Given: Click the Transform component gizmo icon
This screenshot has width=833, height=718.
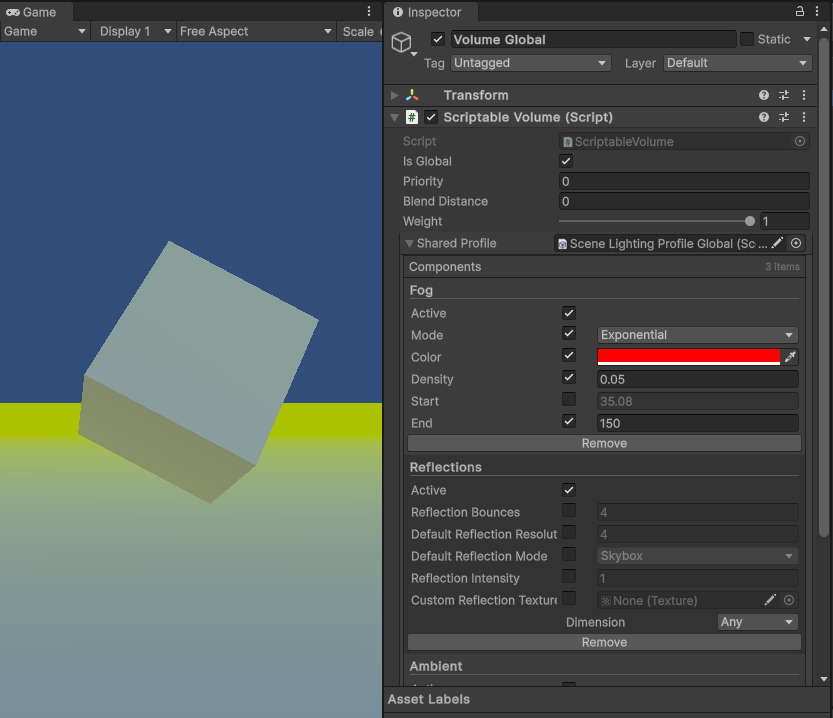Looking at the screenshot, I should (x=414, y=95).
